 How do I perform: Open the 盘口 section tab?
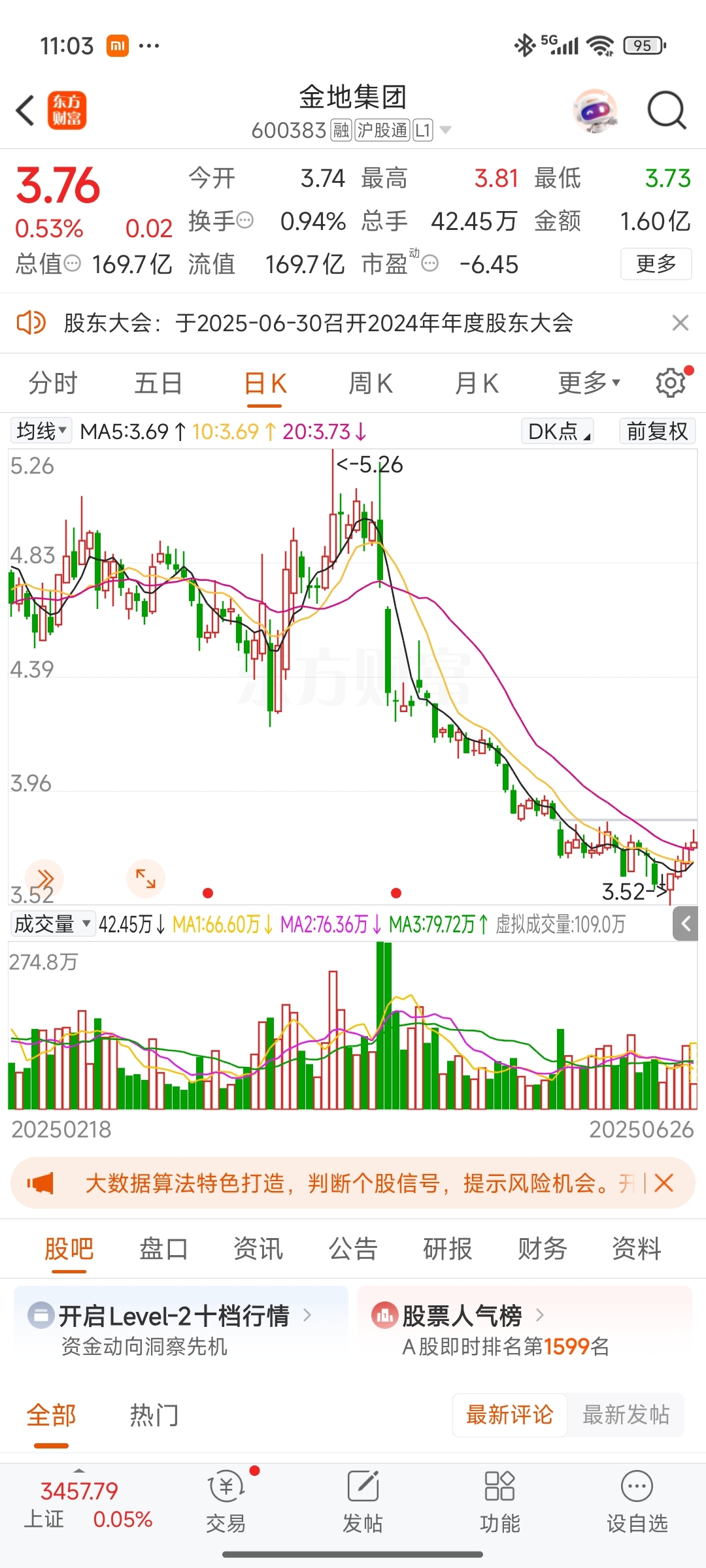coord(163,1249)
